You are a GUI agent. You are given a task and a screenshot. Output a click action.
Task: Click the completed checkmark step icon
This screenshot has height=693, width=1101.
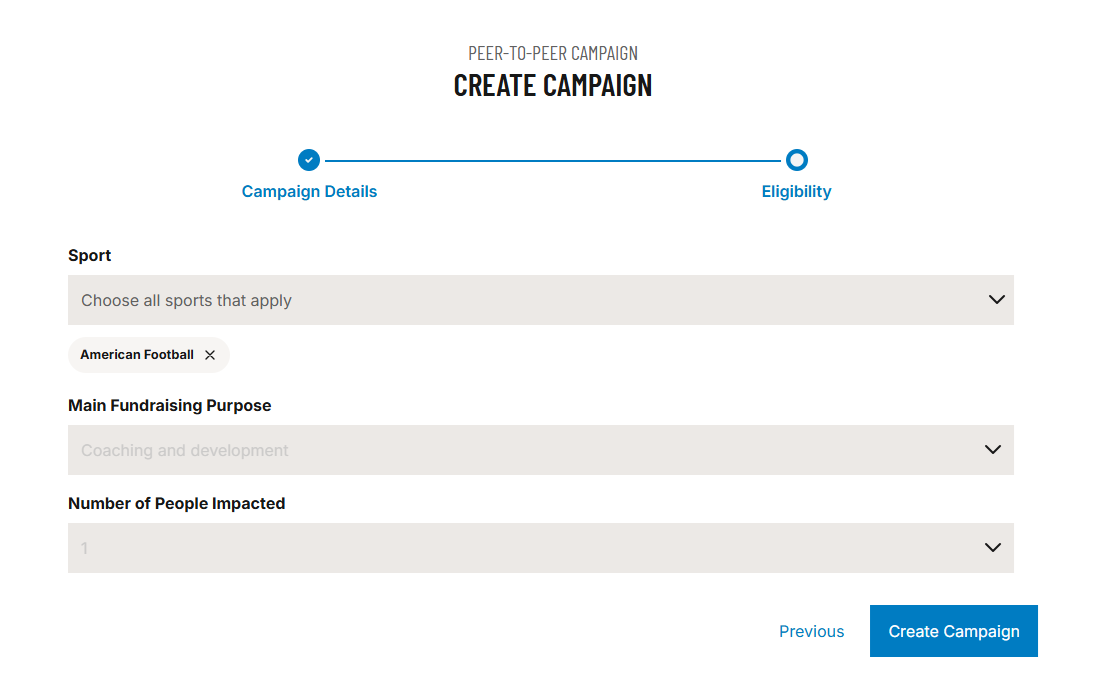[309, 160]
